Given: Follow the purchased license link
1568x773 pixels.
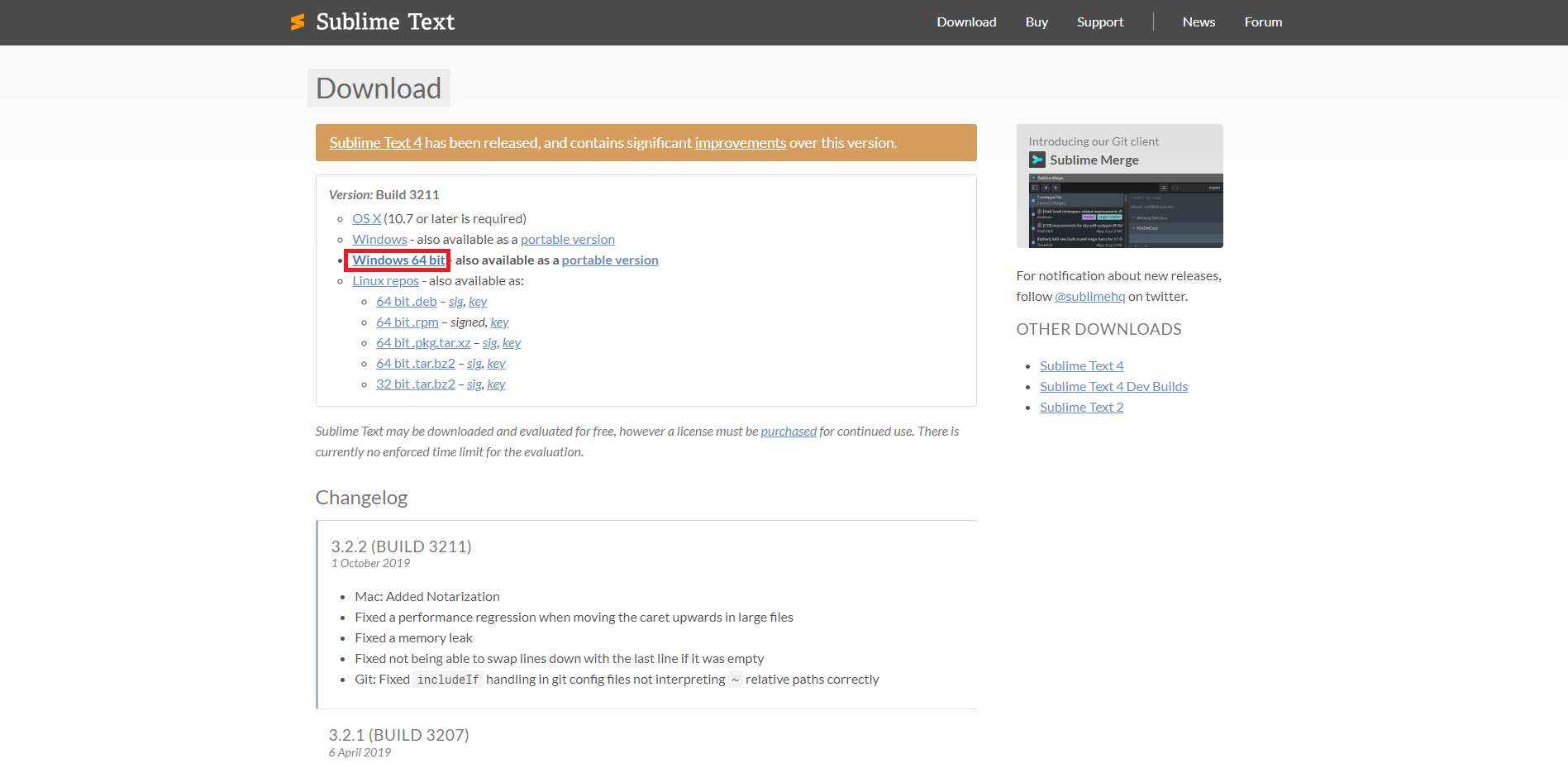Looking at the screenshot, I should 788,432.
